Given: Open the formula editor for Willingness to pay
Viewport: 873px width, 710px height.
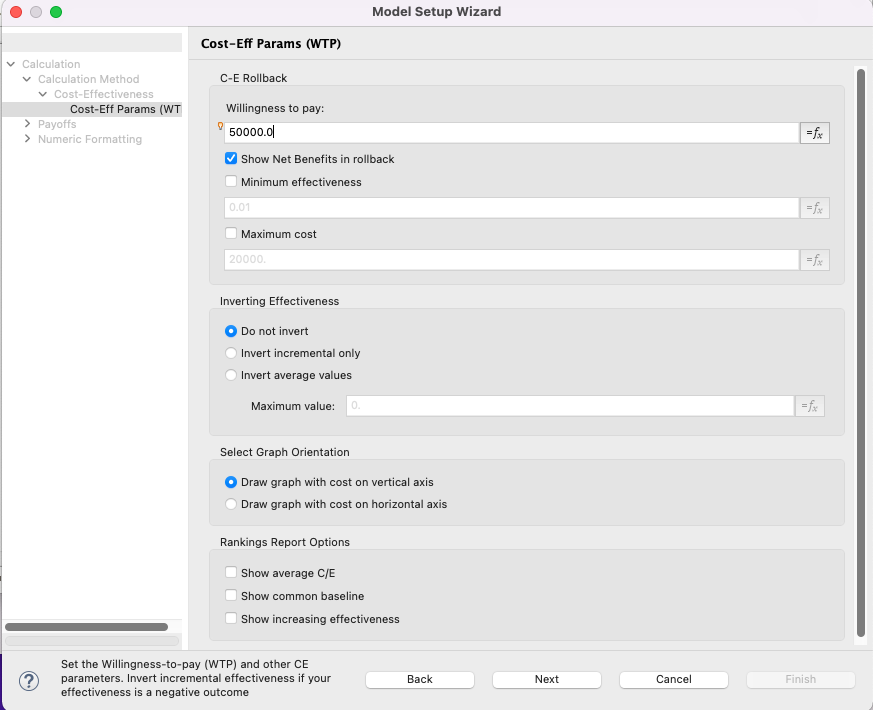Looking at the screenshot, I should [x=814, y=132].
